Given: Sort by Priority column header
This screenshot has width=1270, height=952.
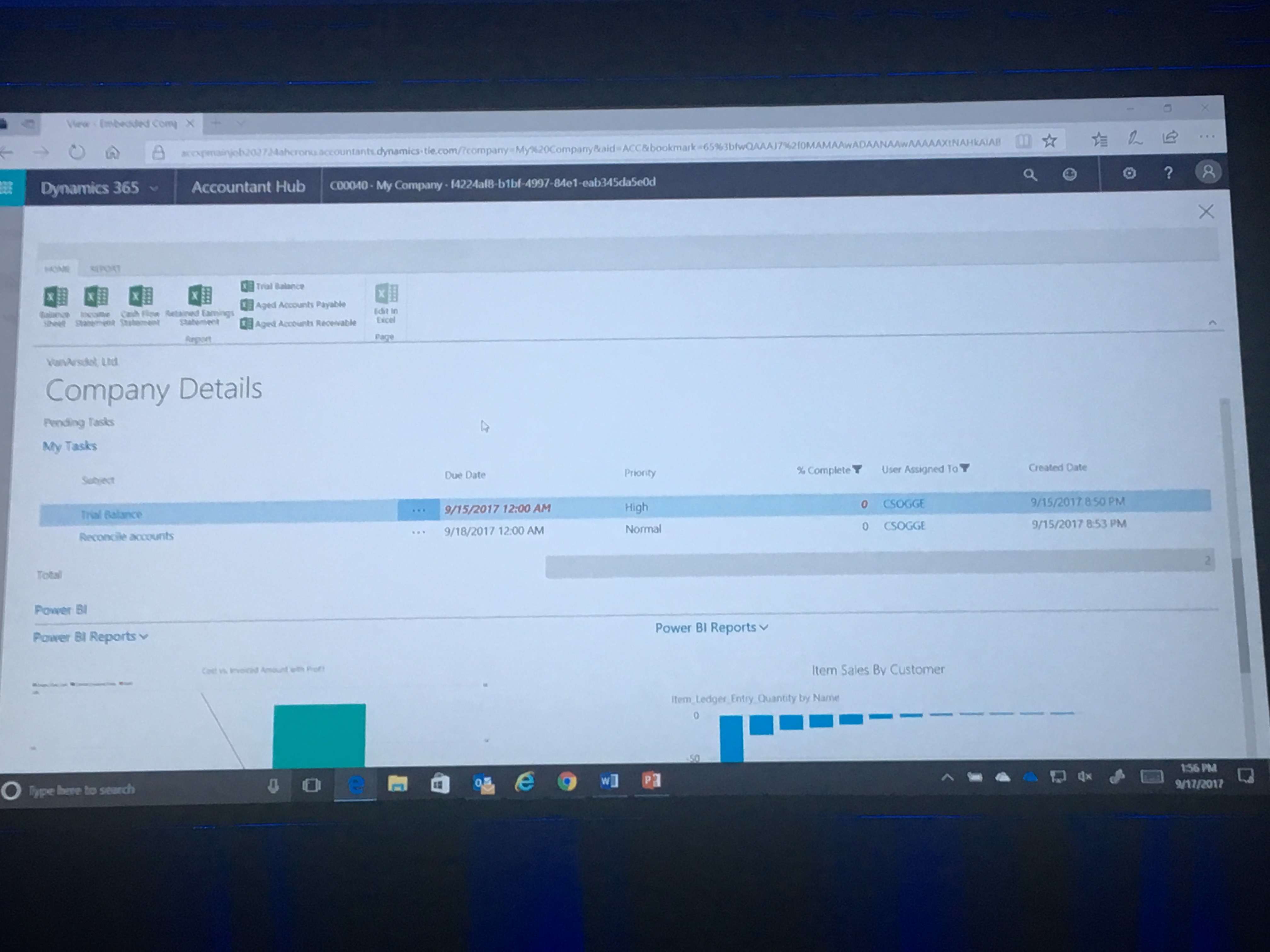Looking at the screenshot, I should coord(640,473).
